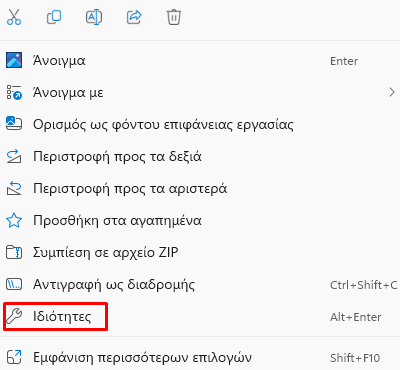
Task: Choose Αντιγραφή ως διαδρομής
Action: [x=200, y=284]
